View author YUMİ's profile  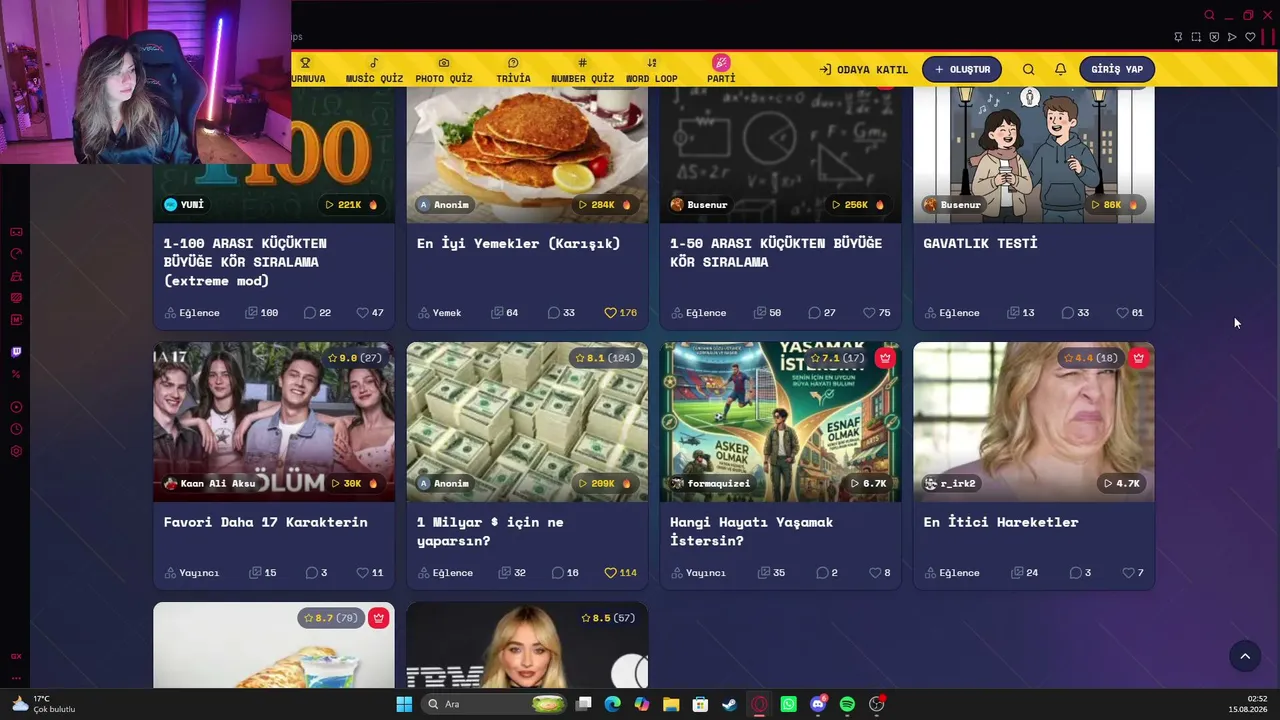click(x=184, y=205)
